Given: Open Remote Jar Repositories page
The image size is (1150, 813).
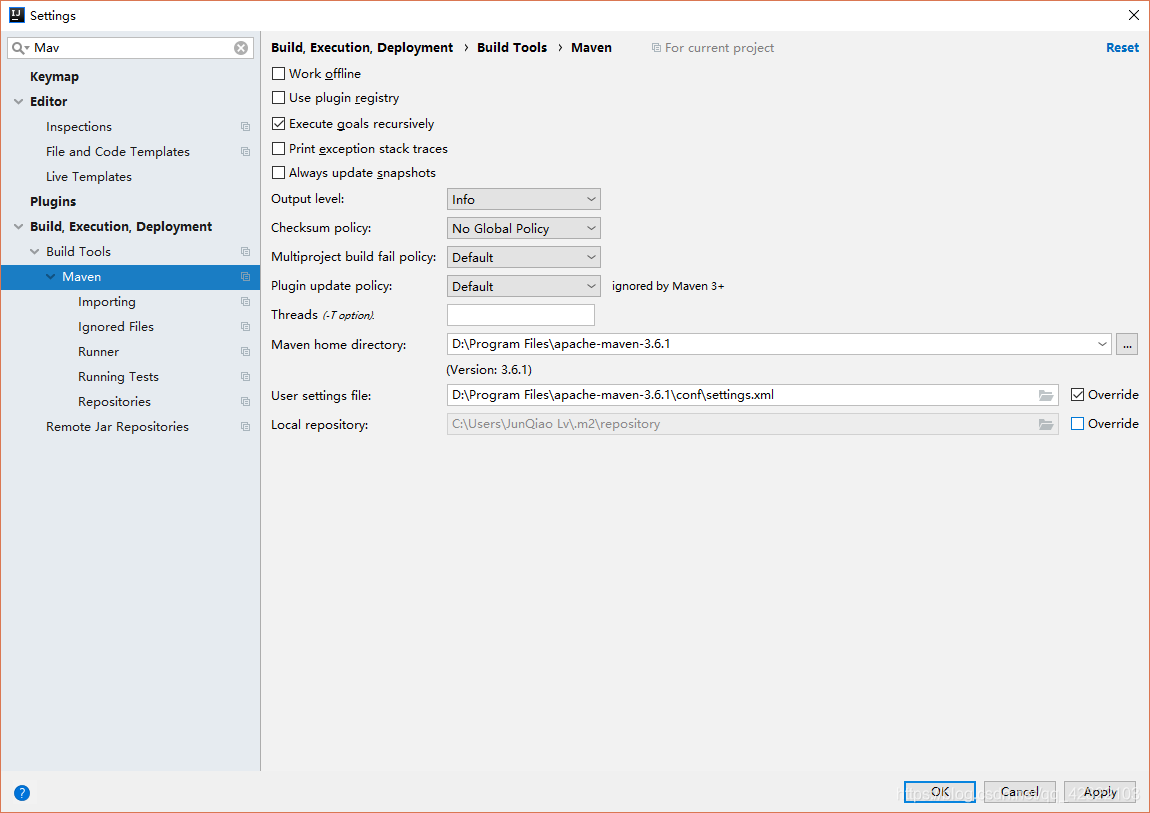Looking at the screenshot, I should pyautogui.click(x=117, y=427).
